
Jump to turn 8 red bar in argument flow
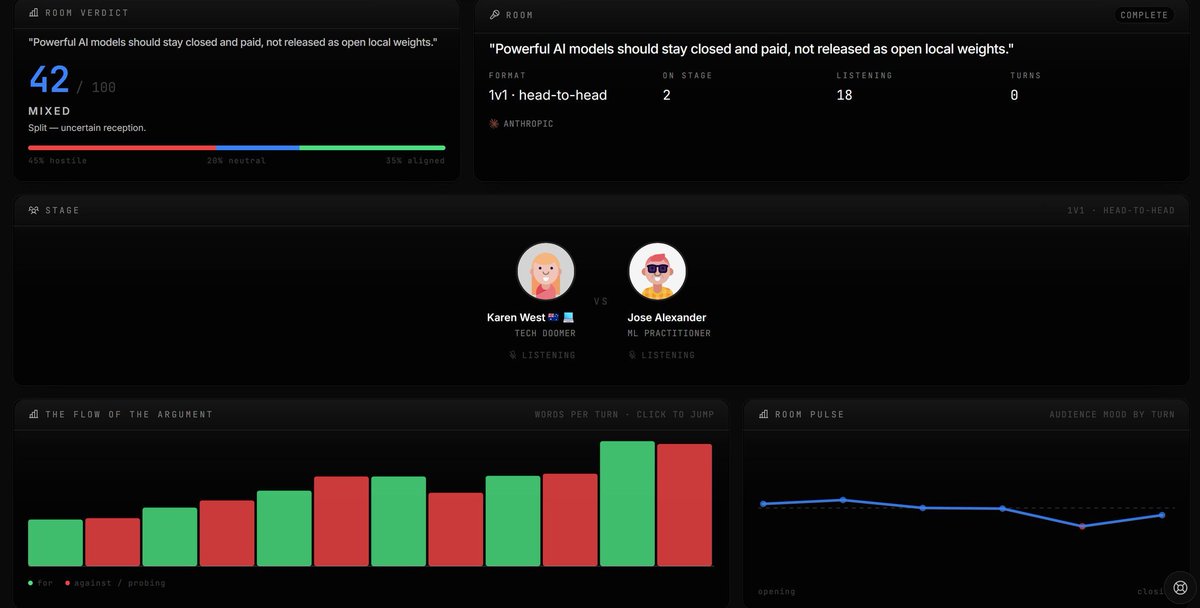[455, 530]
